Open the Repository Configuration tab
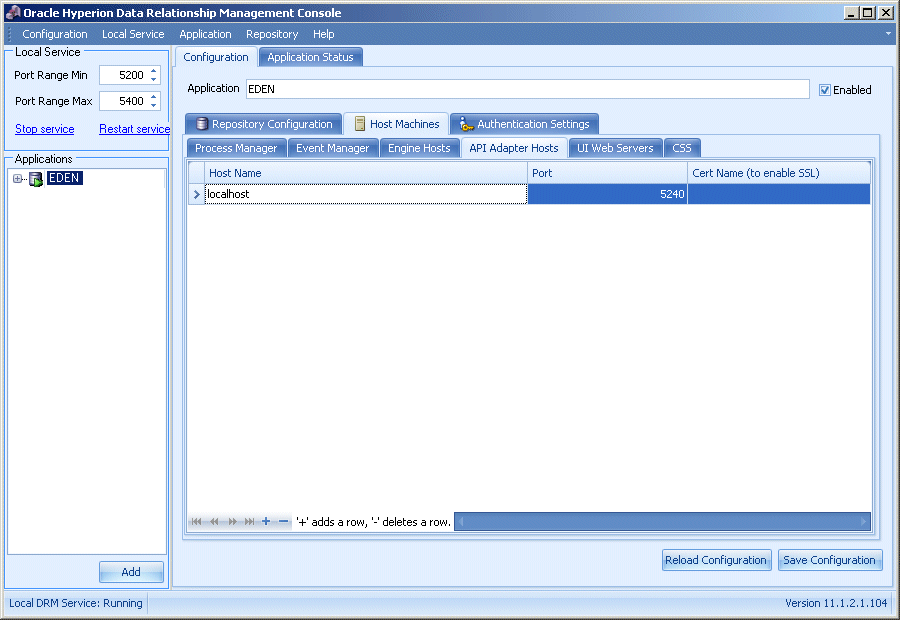The image size is (900, 620). [x=263, y=124]
